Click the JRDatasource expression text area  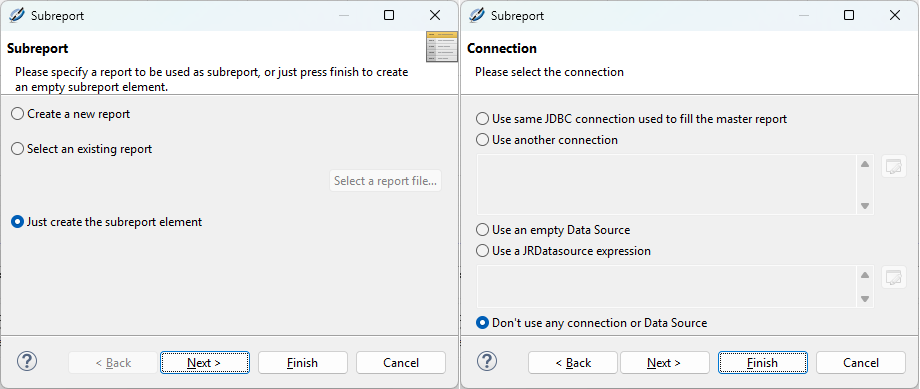point(667,286)
